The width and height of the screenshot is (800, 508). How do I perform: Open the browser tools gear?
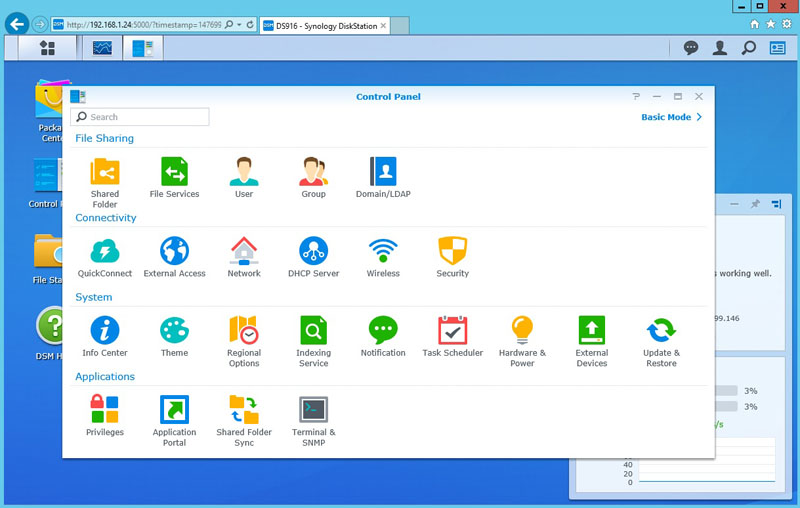tap(787, 23)
